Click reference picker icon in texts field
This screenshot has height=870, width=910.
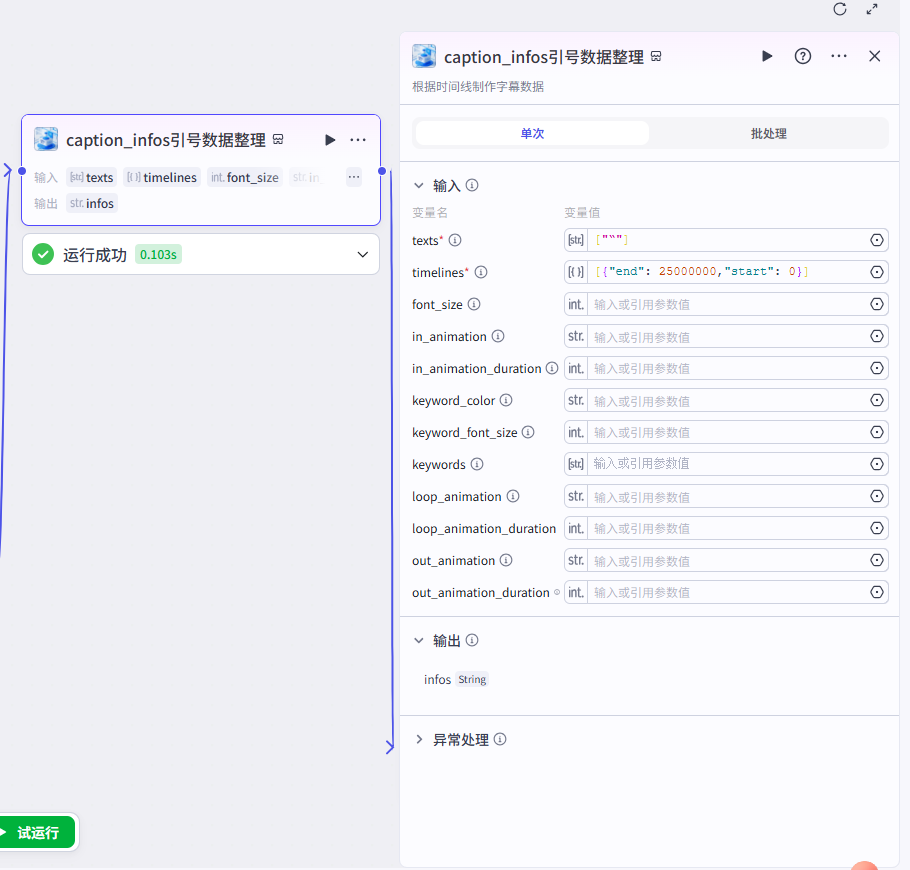[877, 240]
